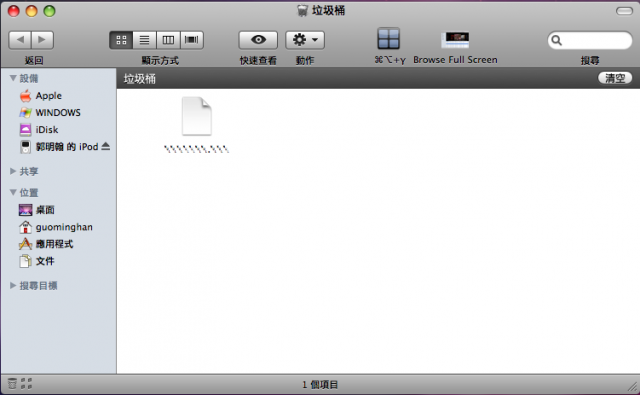Select the blank document file in the trash
The height and width of the screenshot is (395, 640).
click(197, 116)
